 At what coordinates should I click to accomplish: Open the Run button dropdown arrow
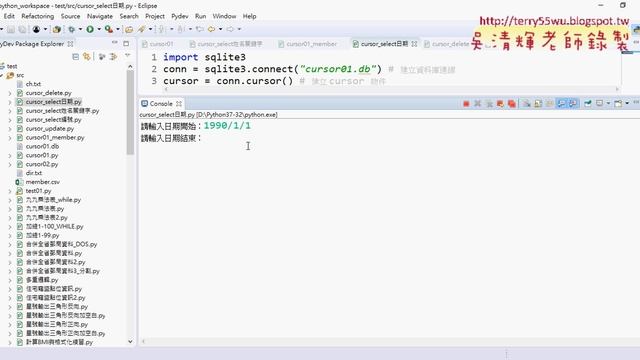[x=99, y=29]
